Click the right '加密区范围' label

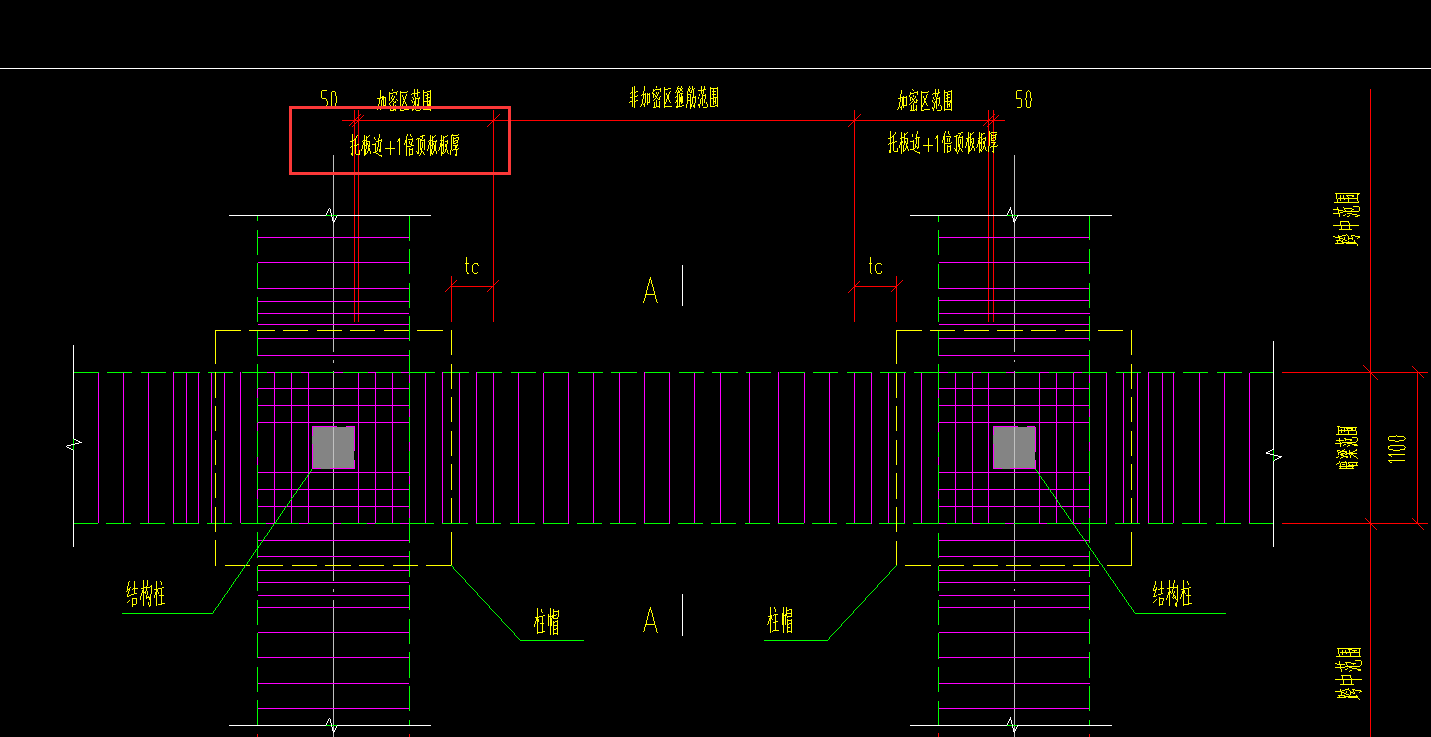pos(925,100)
